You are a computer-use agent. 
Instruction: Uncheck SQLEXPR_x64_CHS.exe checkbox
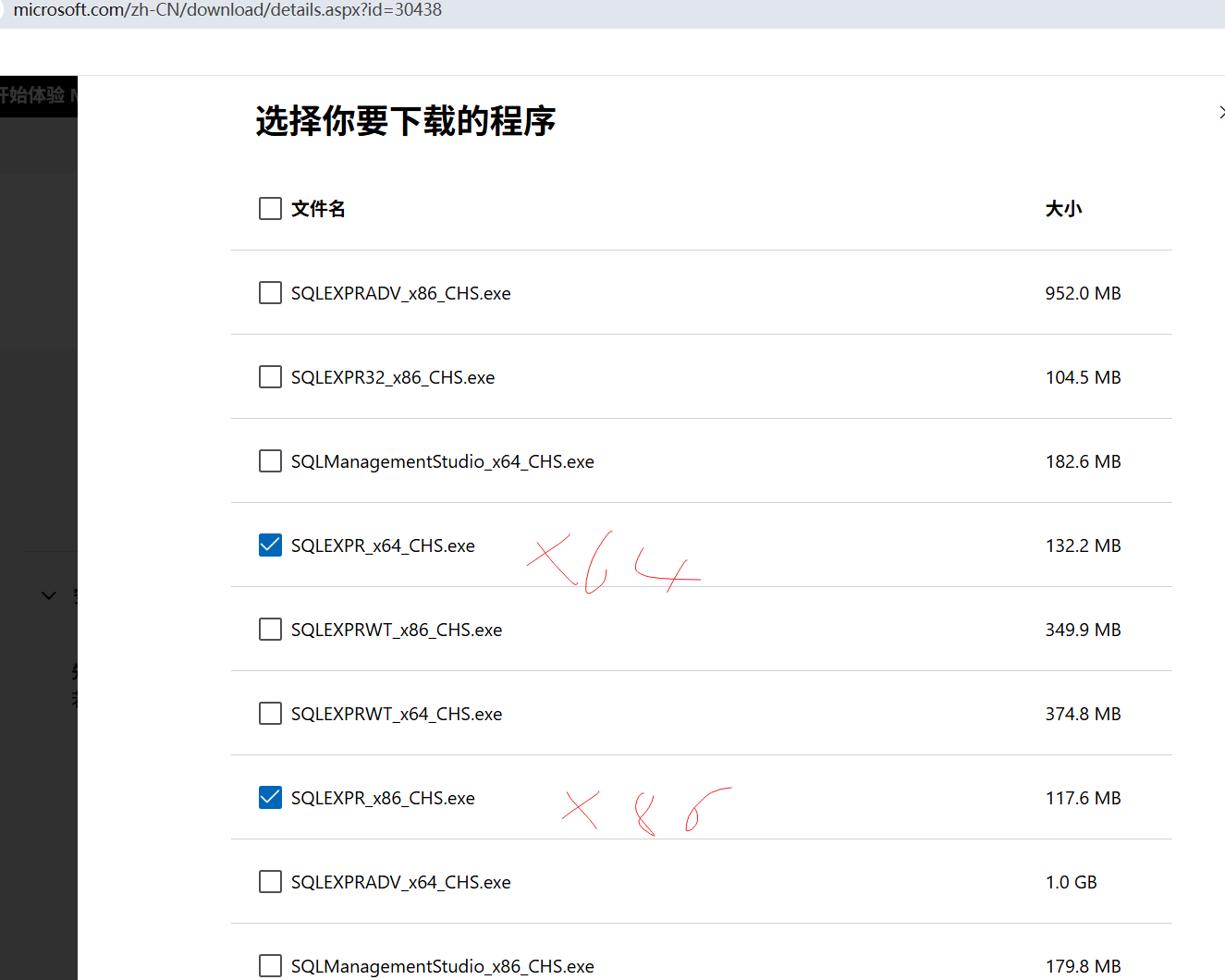click(270, 545)
